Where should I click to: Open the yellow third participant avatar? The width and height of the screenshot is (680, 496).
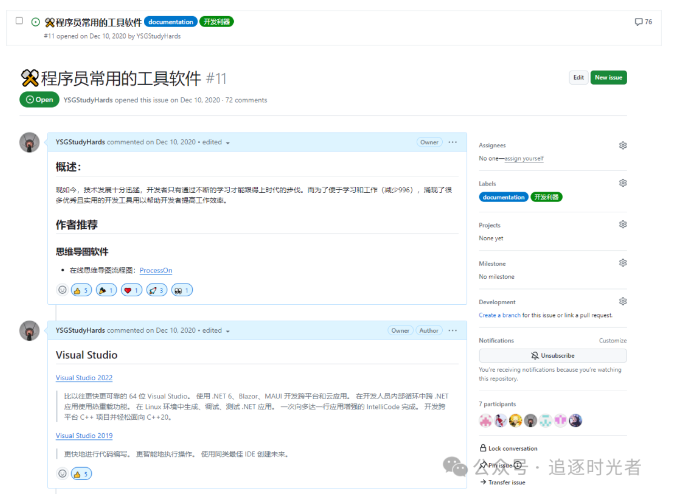[515, 421]
